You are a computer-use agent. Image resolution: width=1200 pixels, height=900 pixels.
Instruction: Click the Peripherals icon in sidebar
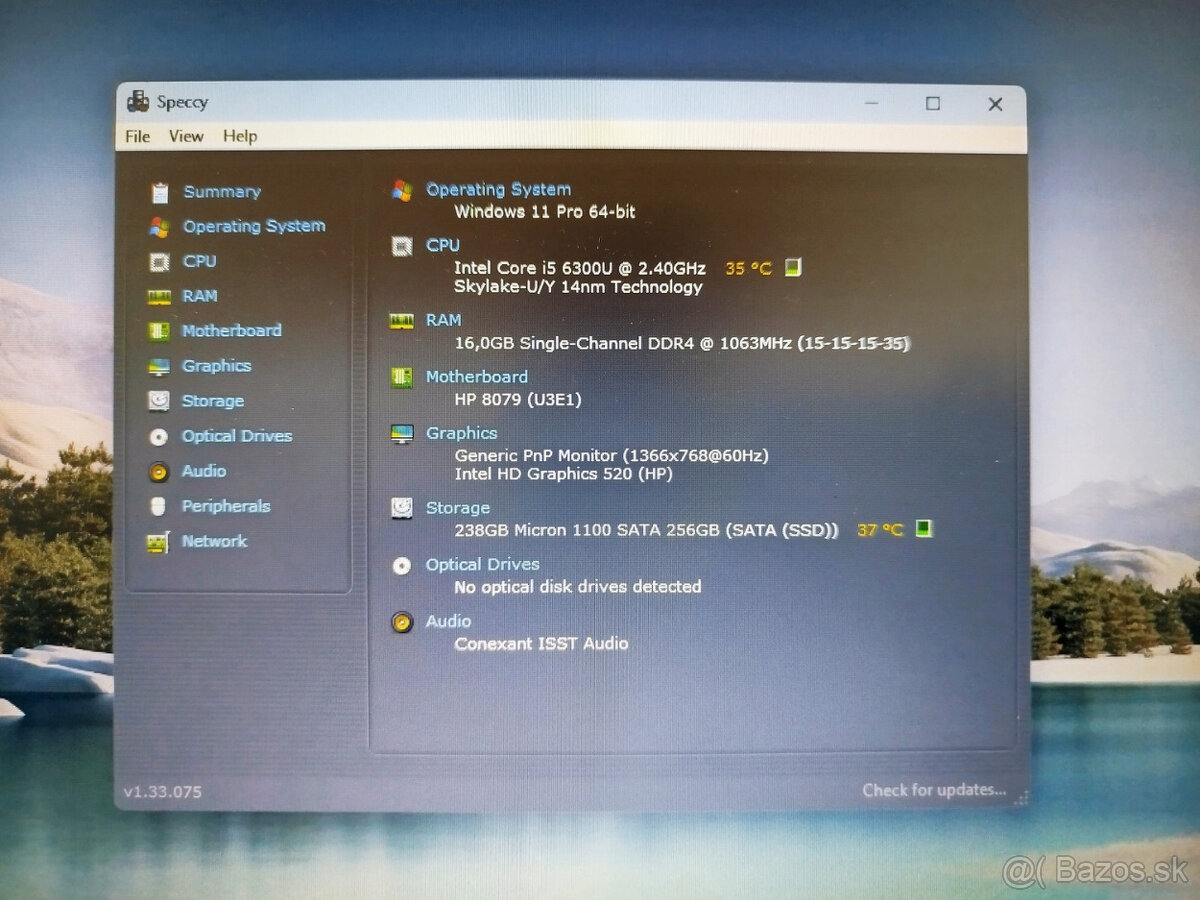tap(161, 506)
